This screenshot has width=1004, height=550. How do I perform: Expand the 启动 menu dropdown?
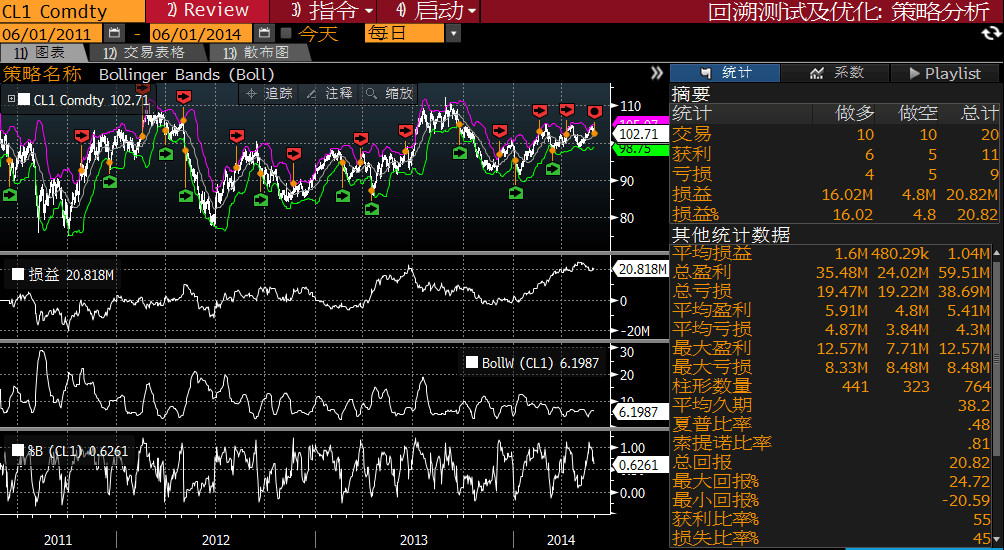471,11
